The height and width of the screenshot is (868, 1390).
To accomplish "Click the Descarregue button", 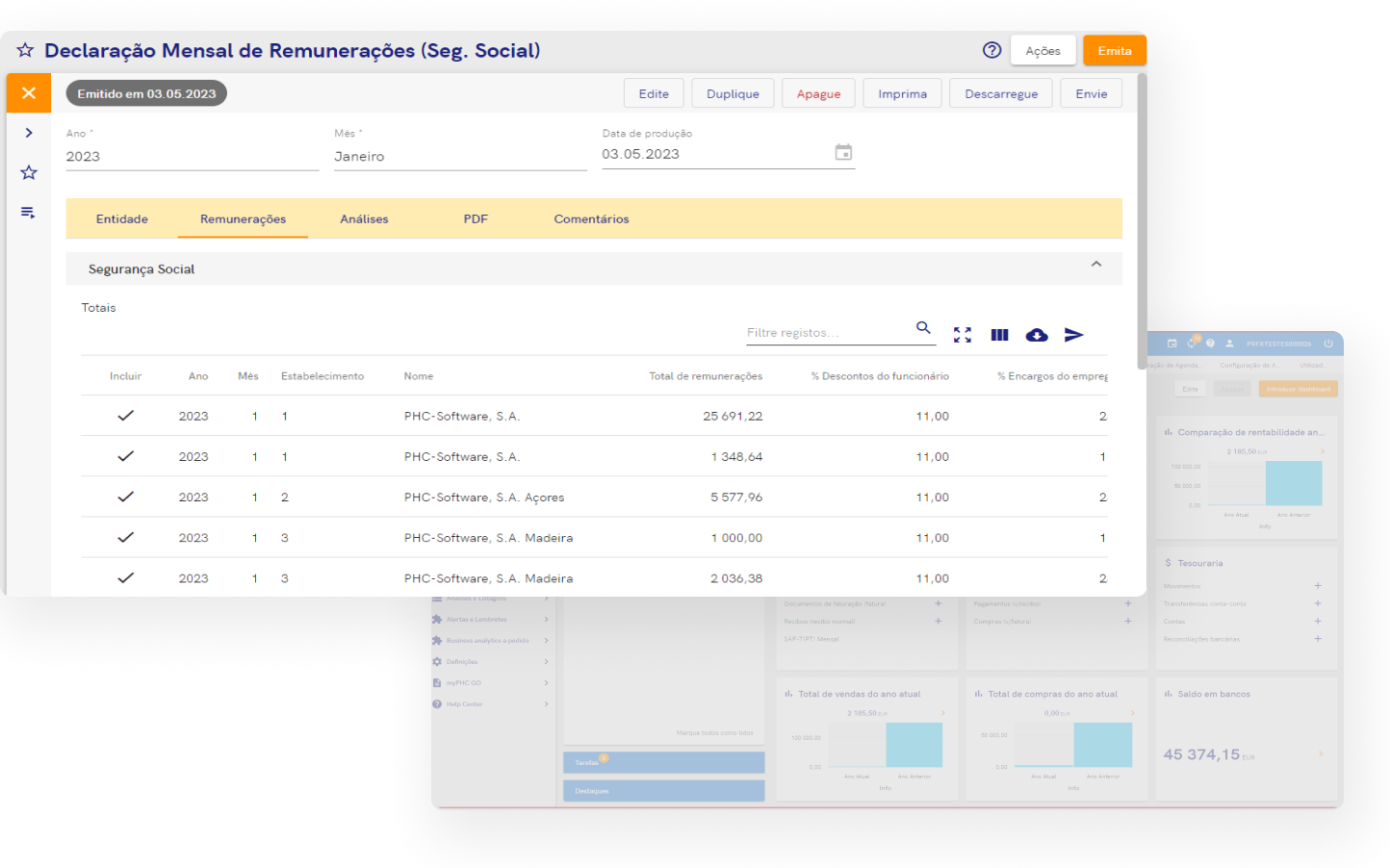I will pyautogui.click(x=1001, y=94).
